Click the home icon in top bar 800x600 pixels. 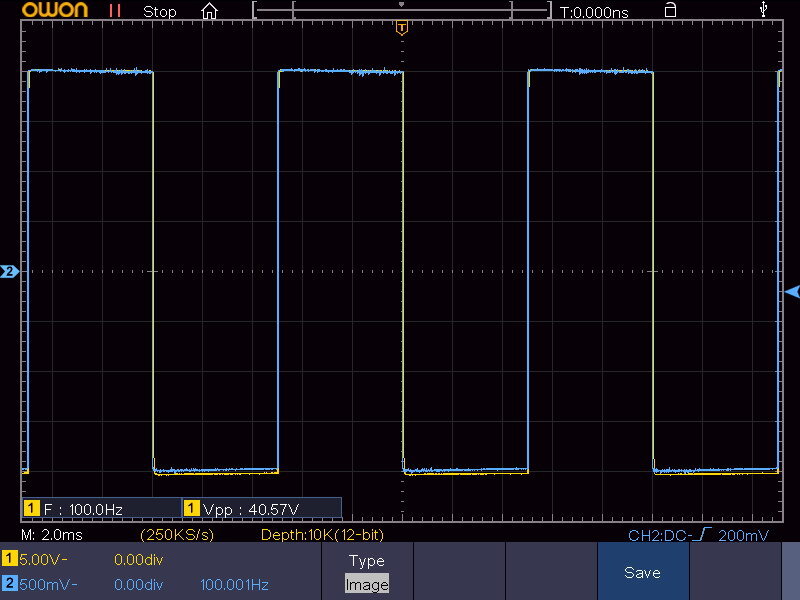coord(209,12)
